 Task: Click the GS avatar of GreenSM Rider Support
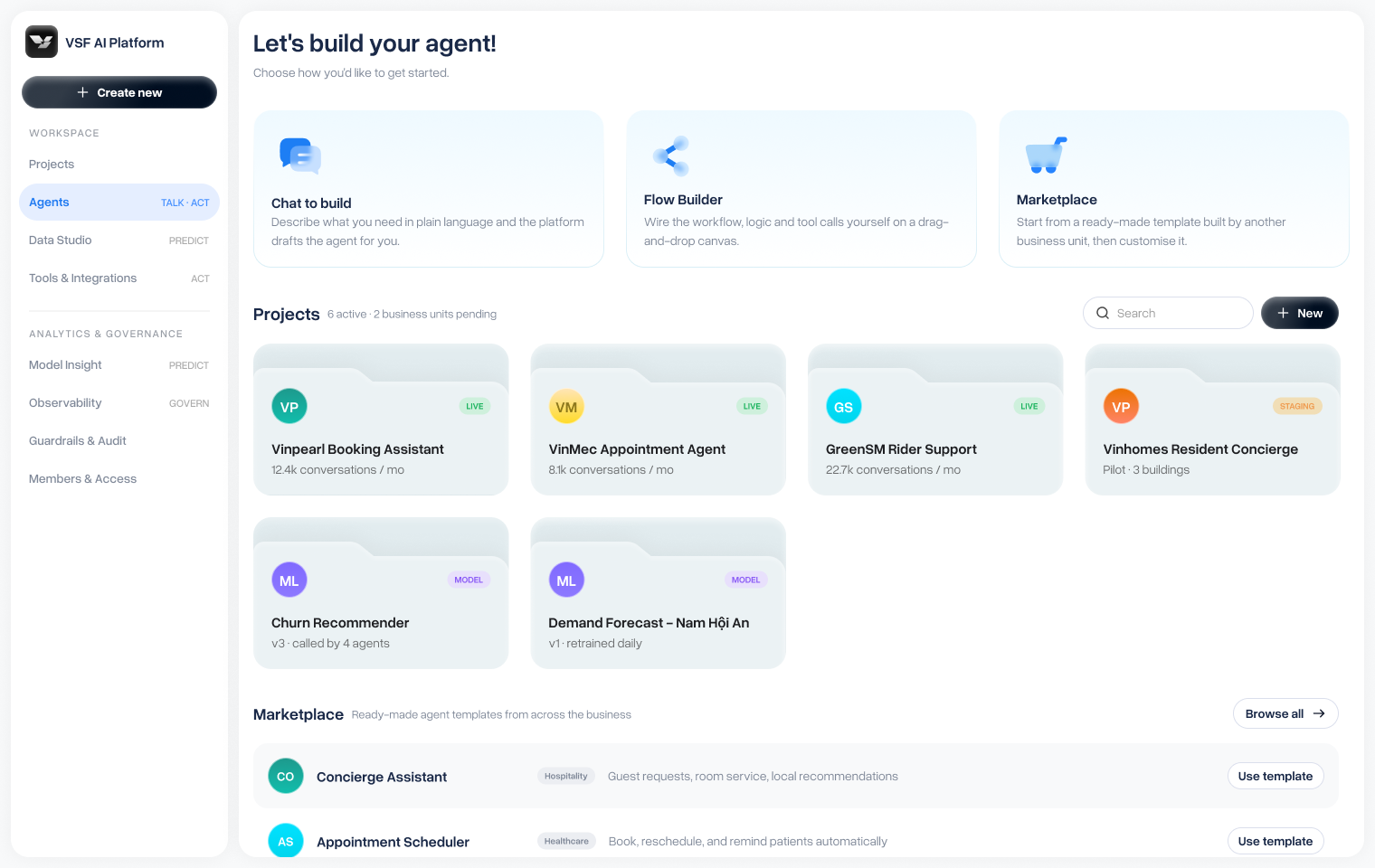pyautogui.click(x=844, y=407)
